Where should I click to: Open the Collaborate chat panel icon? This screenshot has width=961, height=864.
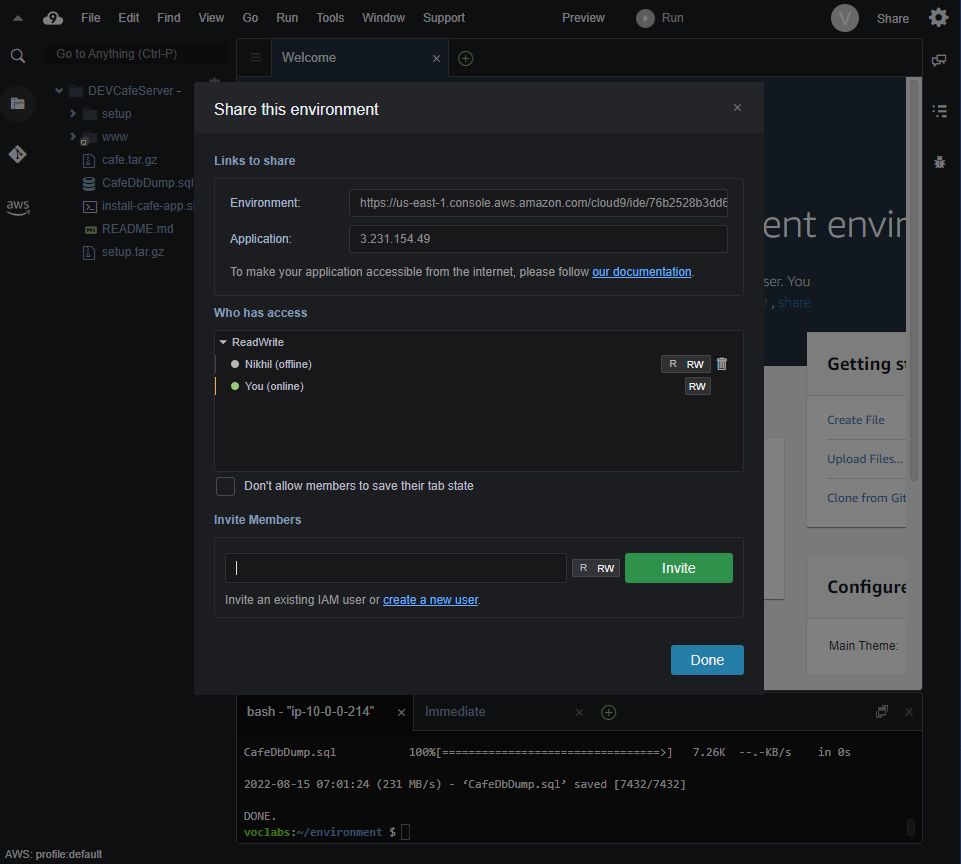tap(939, 60)
